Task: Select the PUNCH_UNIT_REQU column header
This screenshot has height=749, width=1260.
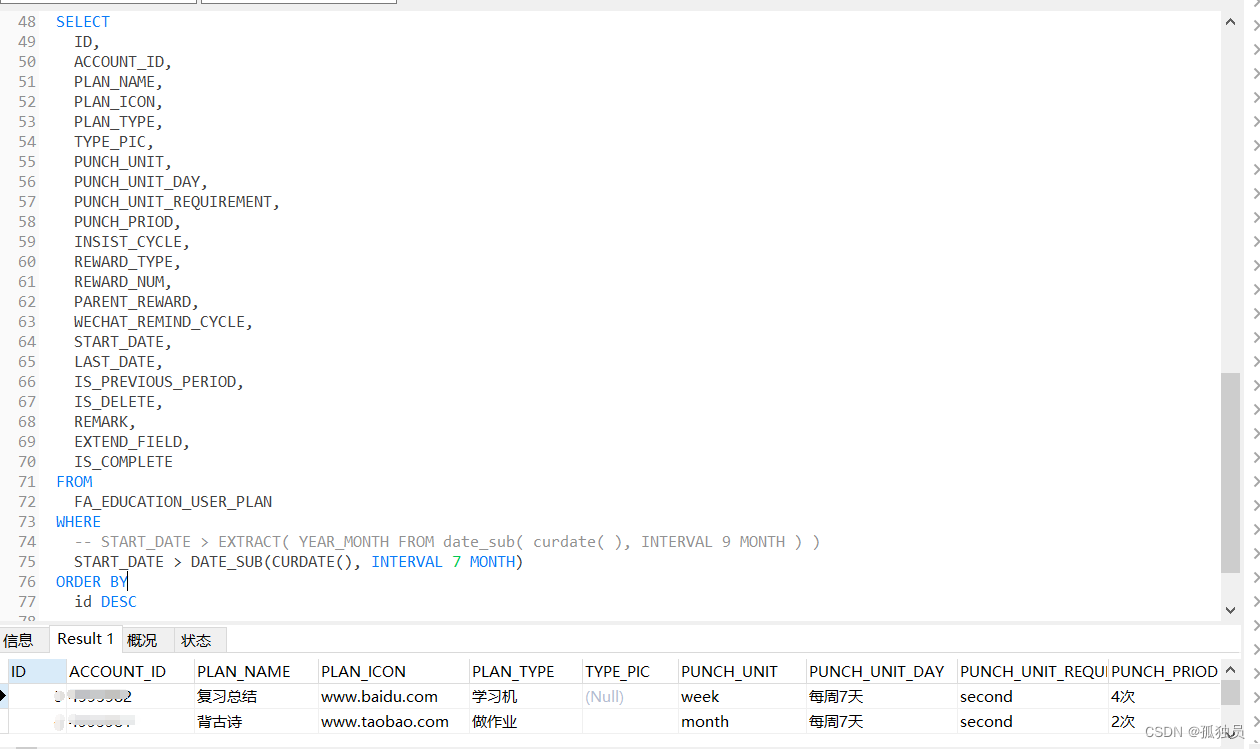Action: [x=1033, y=671]
